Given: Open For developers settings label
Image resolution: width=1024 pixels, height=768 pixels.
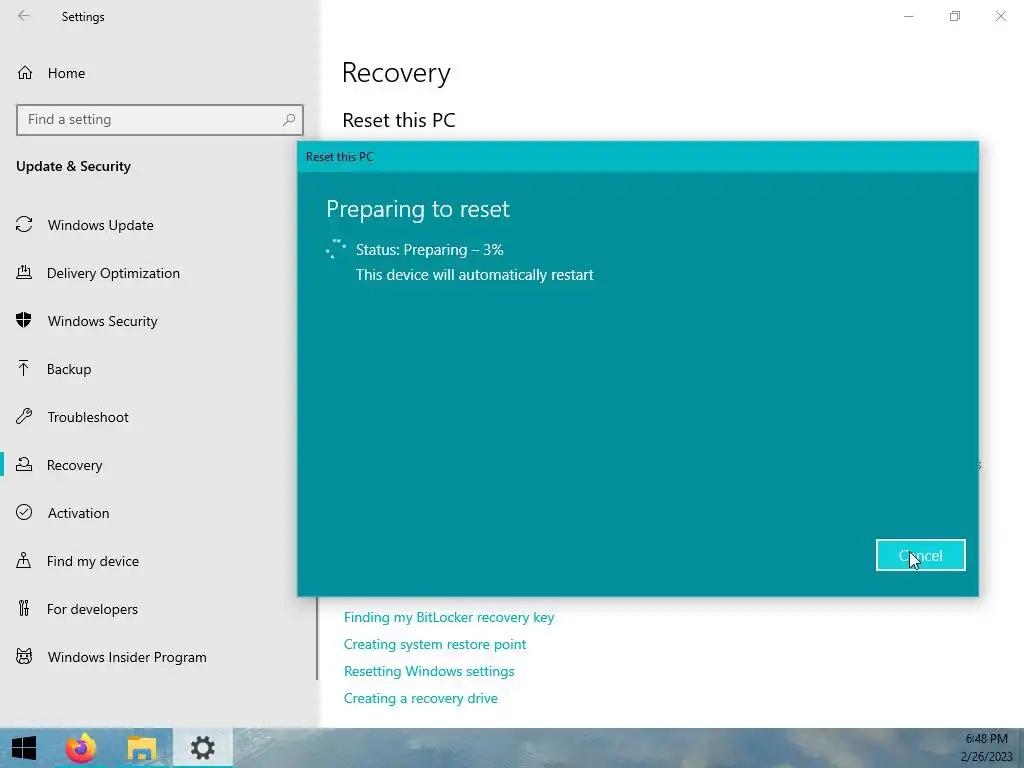Looking at the screenshot, I should click(x=92, y=609).
